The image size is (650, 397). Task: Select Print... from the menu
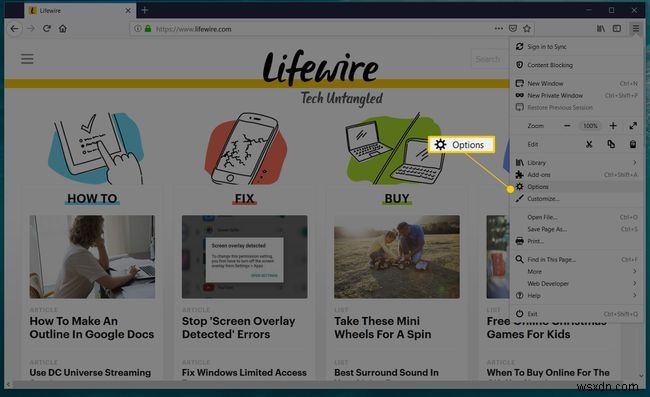[576, 241]
